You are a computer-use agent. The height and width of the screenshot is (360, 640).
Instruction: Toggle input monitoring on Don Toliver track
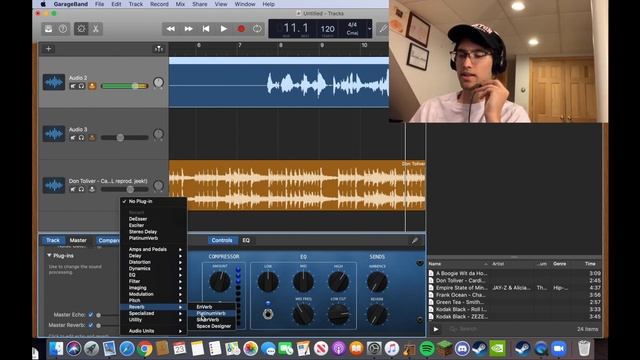pos(92,189)
